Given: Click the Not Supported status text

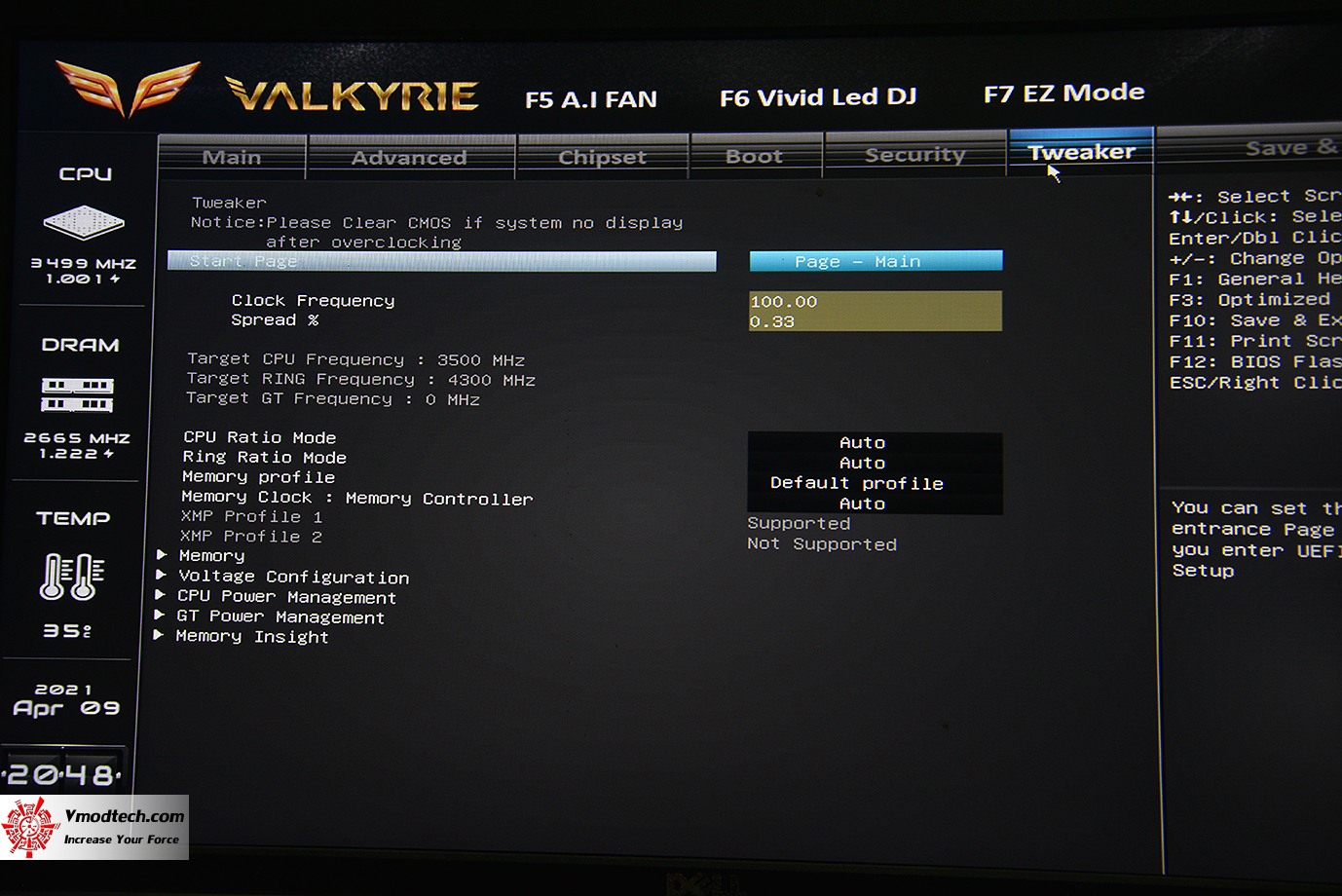Looking at the screenshot, I should (x=822, y=544).
